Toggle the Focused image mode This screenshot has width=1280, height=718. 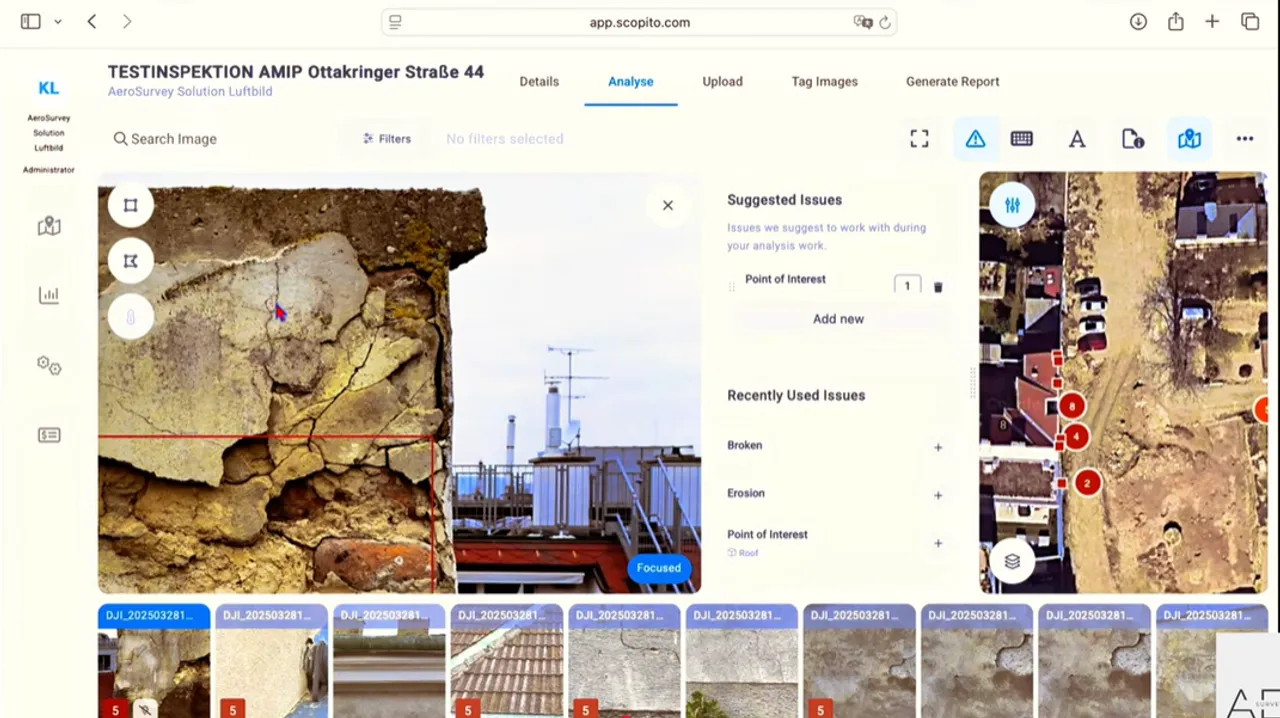pyautogui.click(x=658, y=568)
